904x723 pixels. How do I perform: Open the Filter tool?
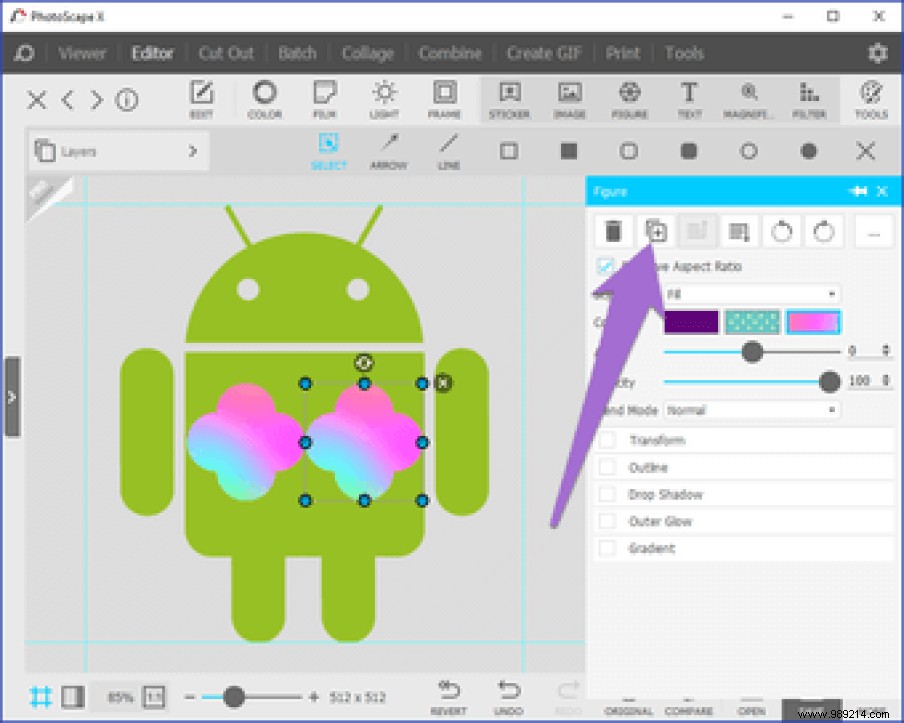tap(809, 99)
